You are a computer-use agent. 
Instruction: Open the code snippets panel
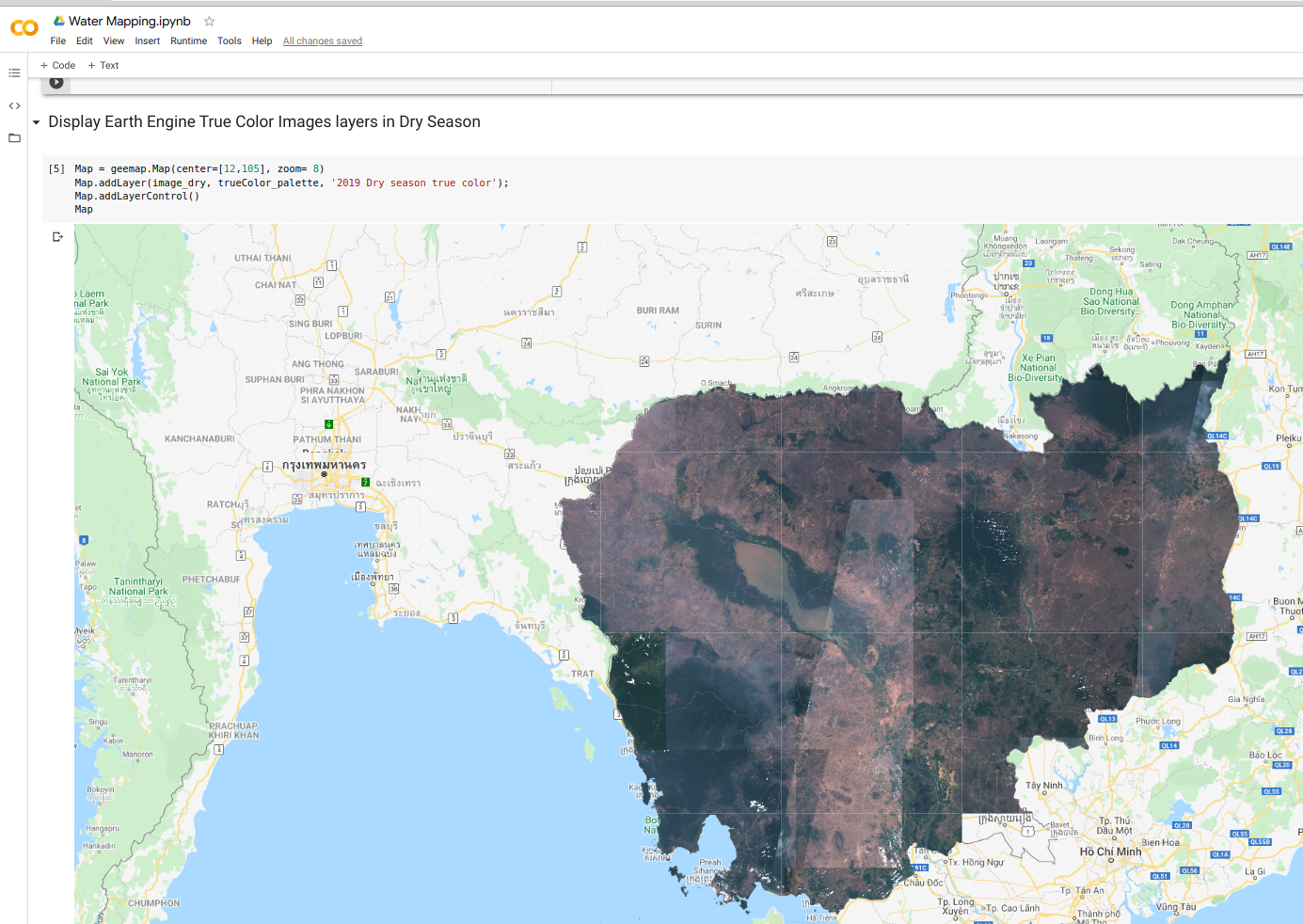[14, 105]
